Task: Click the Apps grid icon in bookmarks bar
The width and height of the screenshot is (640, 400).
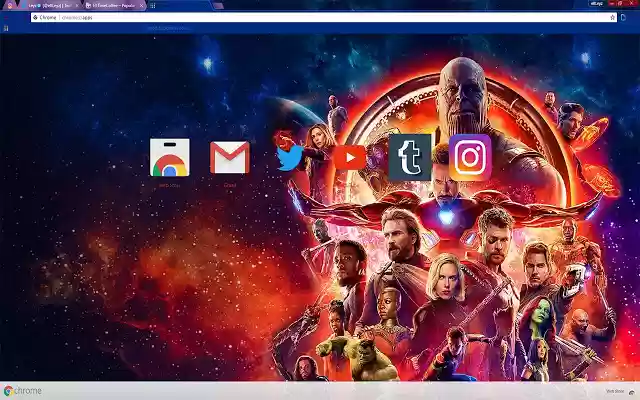Action: 6,28
